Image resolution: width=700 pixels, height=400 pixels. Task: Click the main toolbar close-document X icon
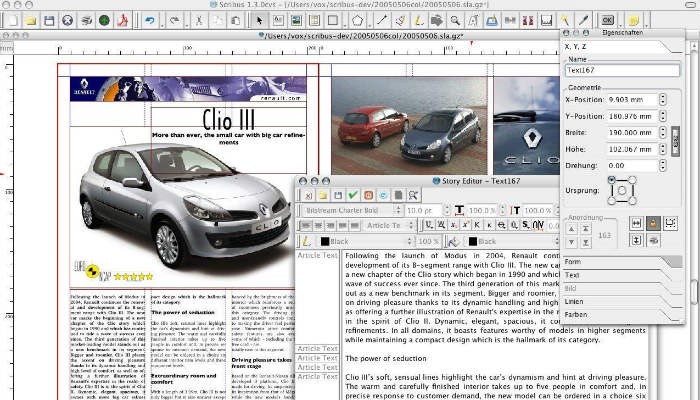67,21
